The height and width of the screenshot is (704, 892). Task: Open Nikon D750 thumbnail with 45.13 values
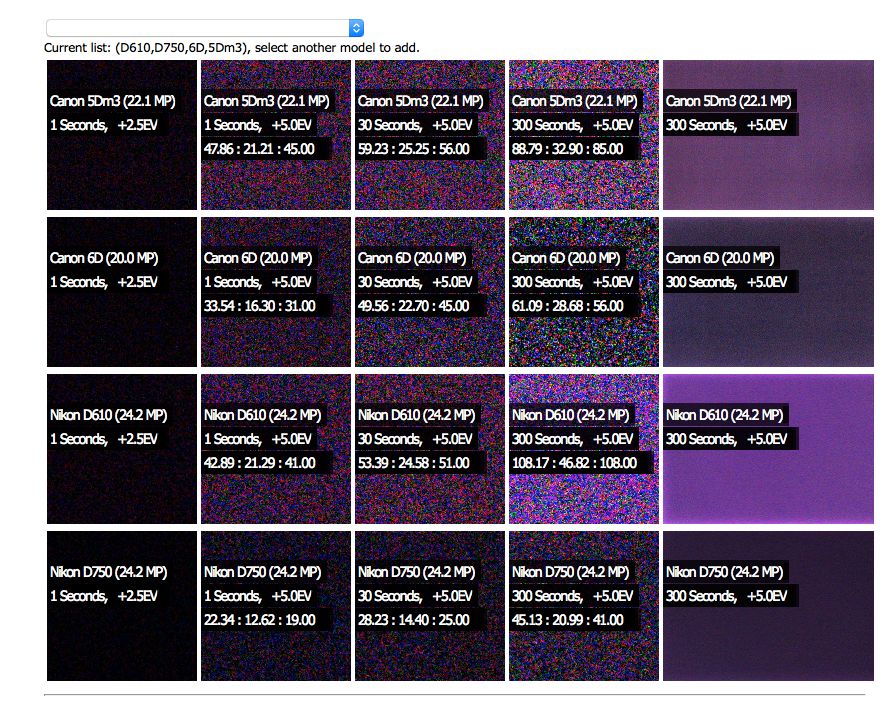coord(584,606)
